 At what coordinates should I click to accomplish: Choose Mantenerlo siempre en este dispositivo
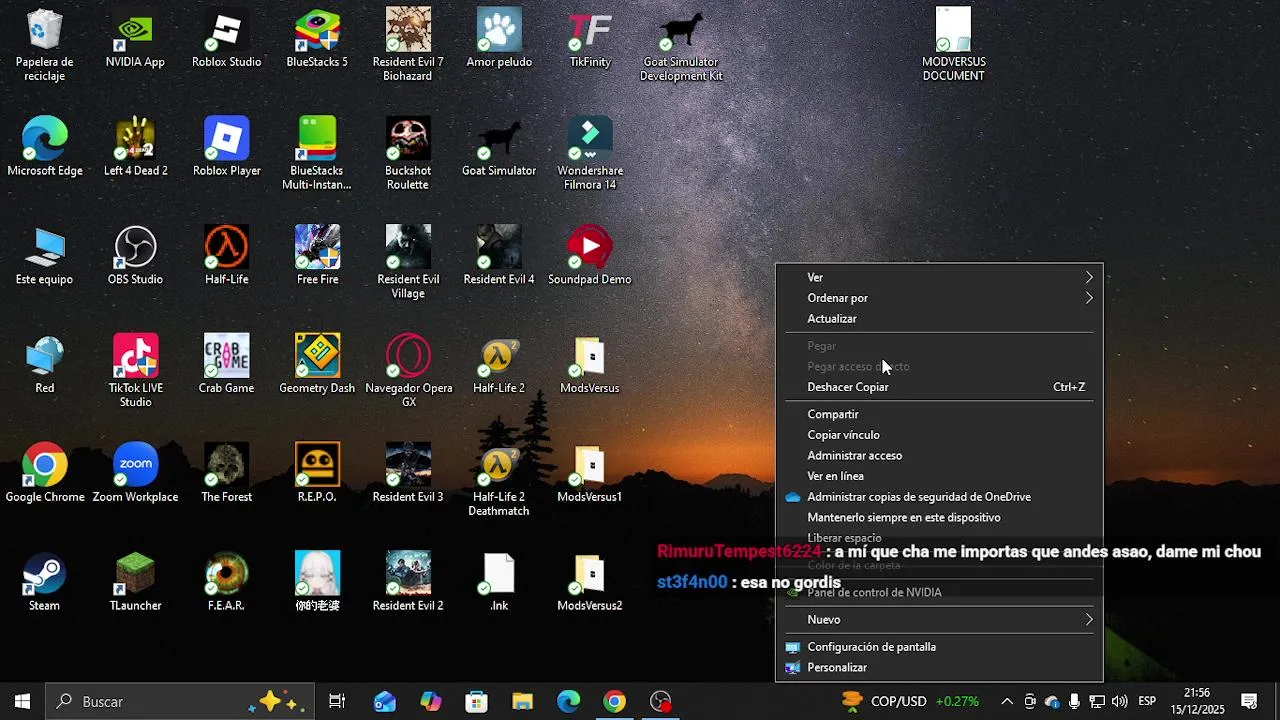tap(939, 518)
